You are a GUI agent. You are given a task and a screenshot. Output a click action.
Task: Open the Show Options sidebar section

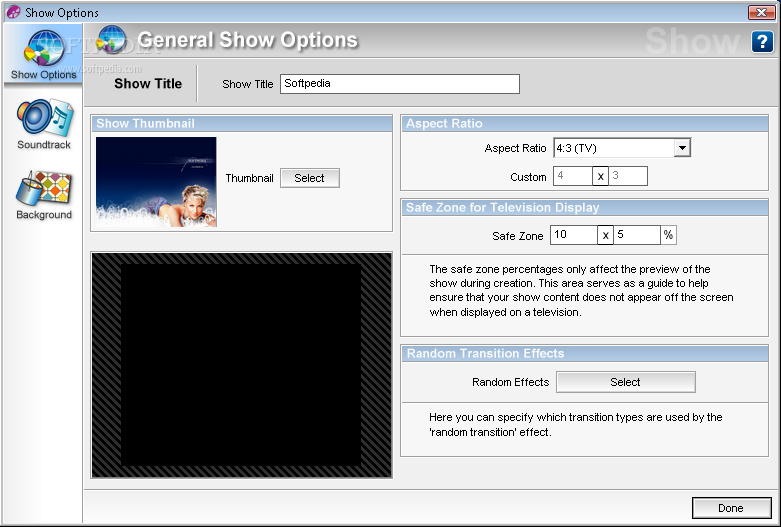(43, 55)
